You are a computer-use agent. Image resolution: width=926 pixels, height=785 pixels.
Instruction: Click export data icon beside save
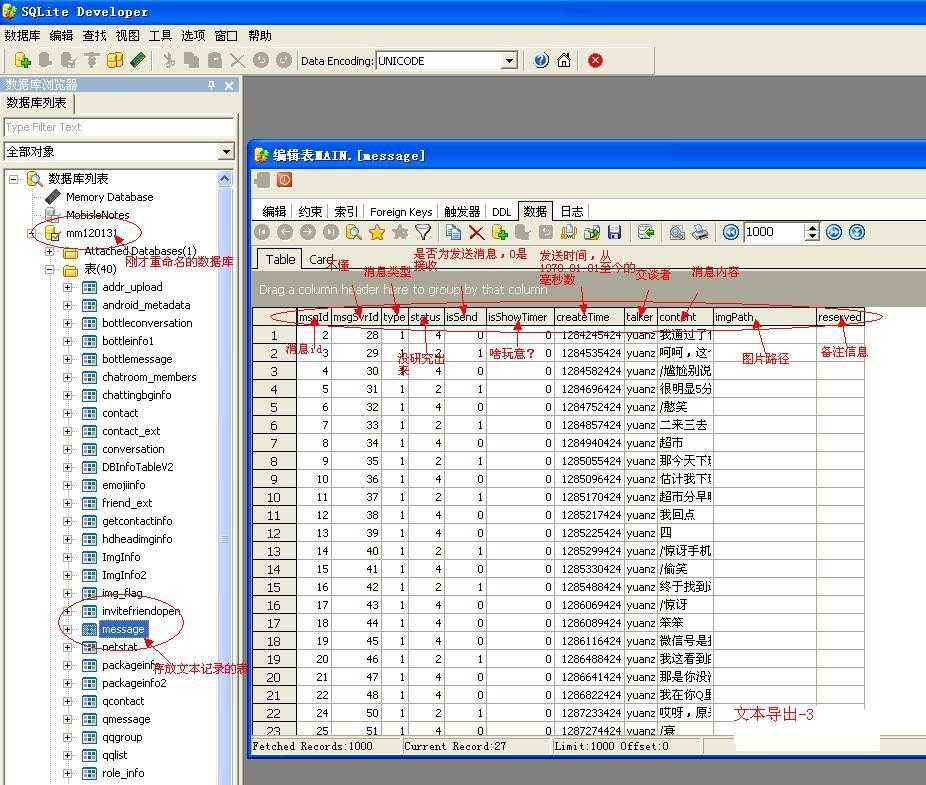(592, 232)
